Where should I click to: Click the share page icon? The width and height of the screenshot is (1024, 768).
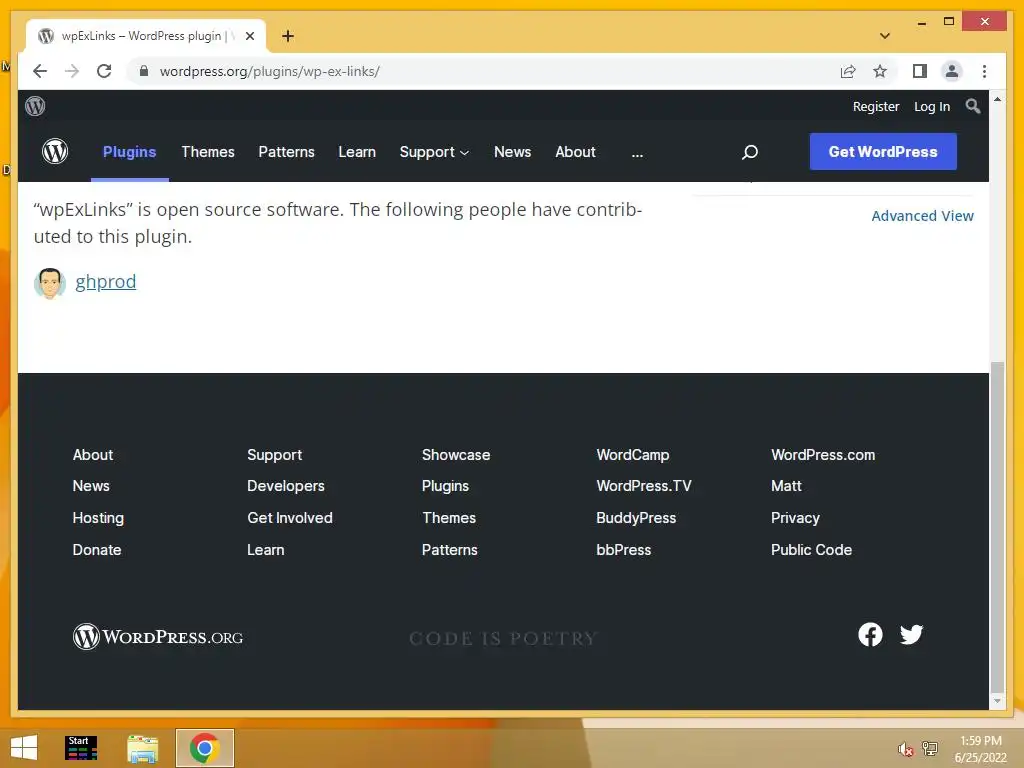848,71
